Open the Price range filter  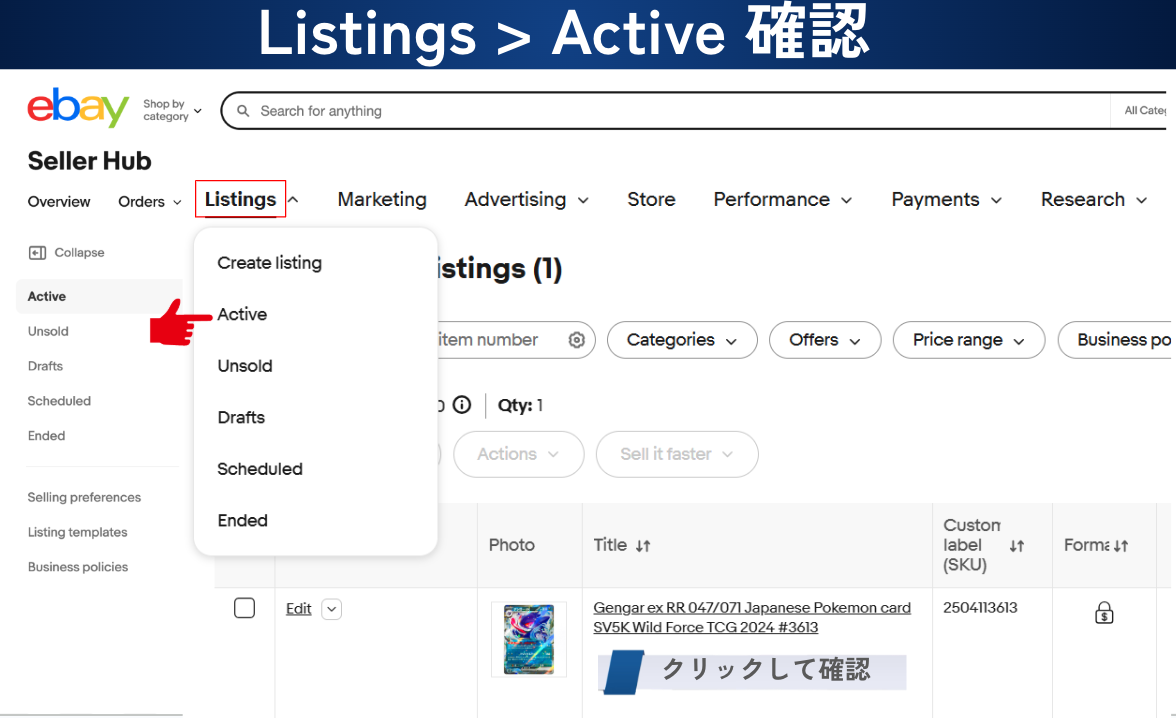pyautogui.click(x=969, y=340)
